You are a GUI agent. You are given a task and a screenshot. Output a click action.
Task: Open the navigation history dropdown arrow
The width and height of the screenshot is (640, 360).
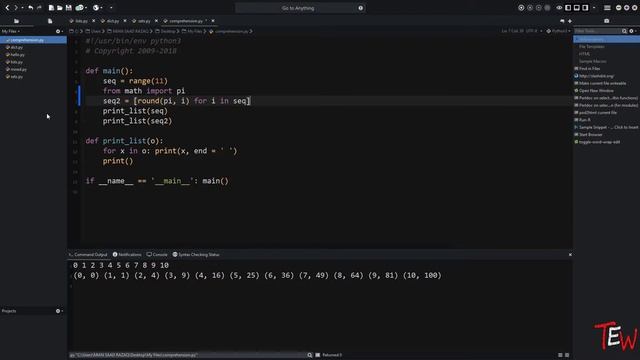tap(22, 8)
